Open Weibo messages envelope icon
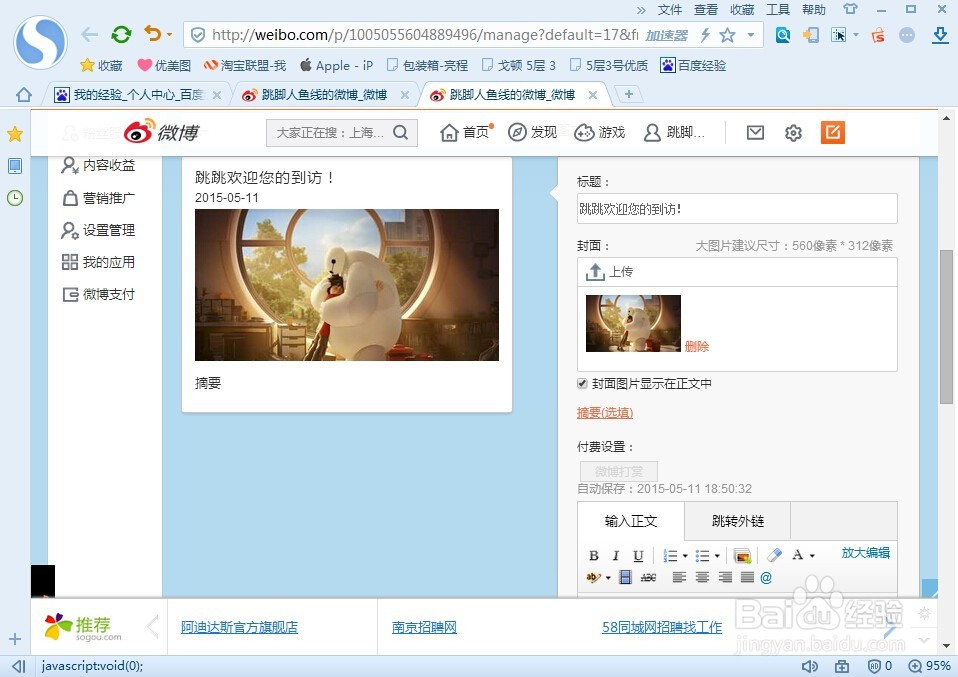The height and width of the screenshot is (677, 958). (x=755, y=132)
